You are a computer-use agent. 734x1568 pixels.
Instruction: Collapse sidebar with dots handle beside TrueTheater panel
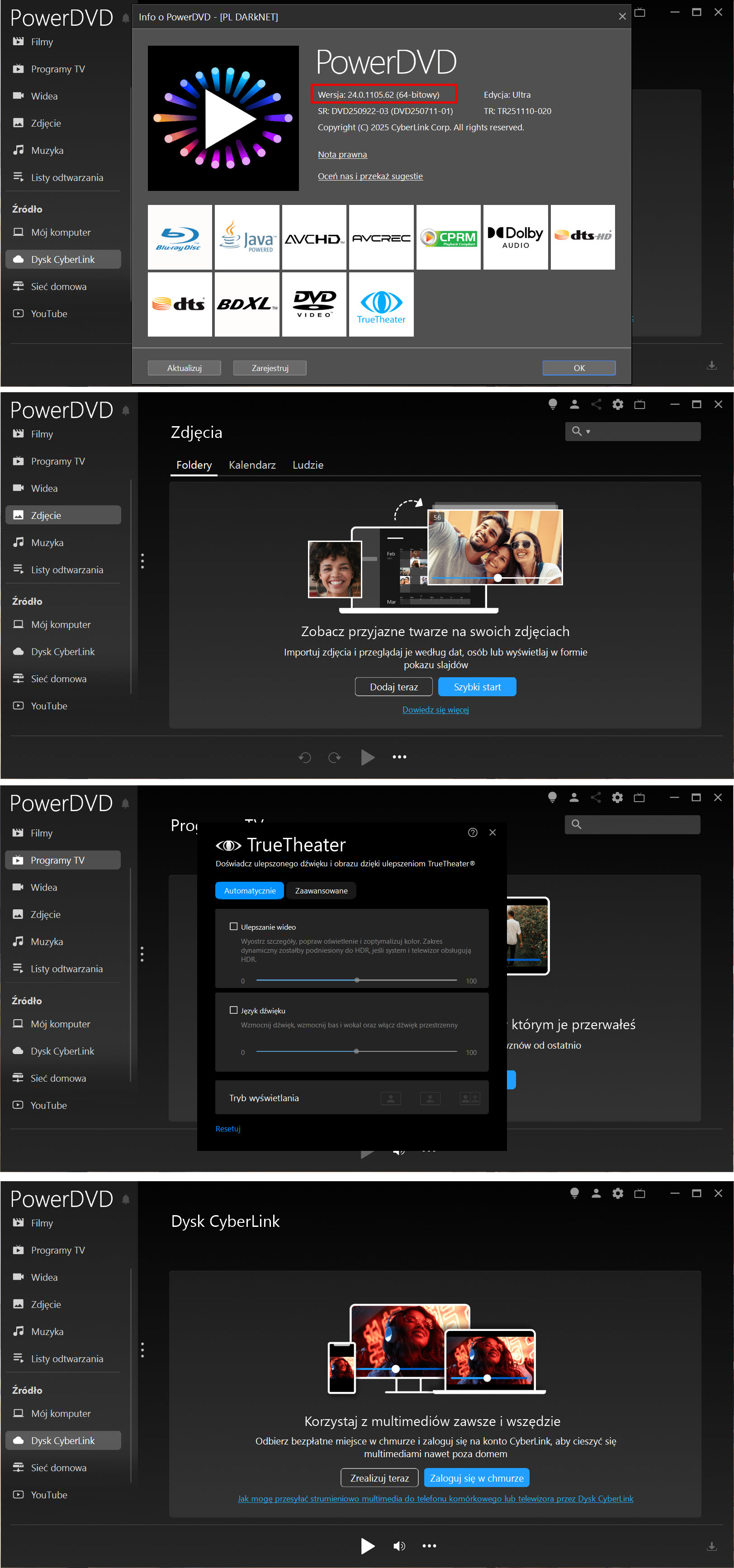(x=142, y=954)
